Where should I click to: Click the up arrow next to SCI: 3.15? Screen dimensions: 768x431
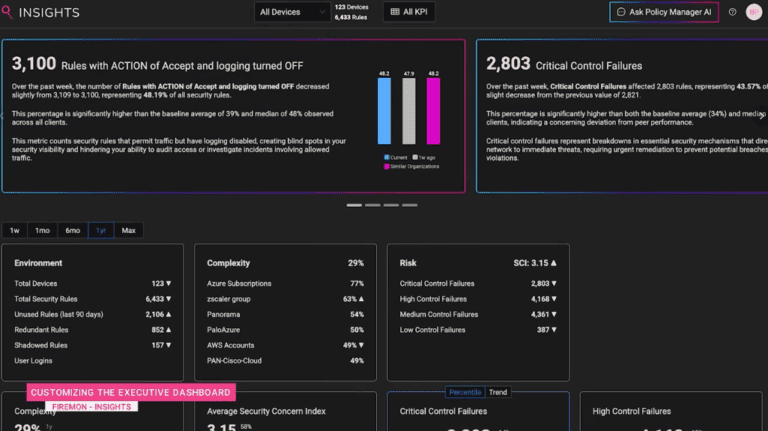(553, 263)
